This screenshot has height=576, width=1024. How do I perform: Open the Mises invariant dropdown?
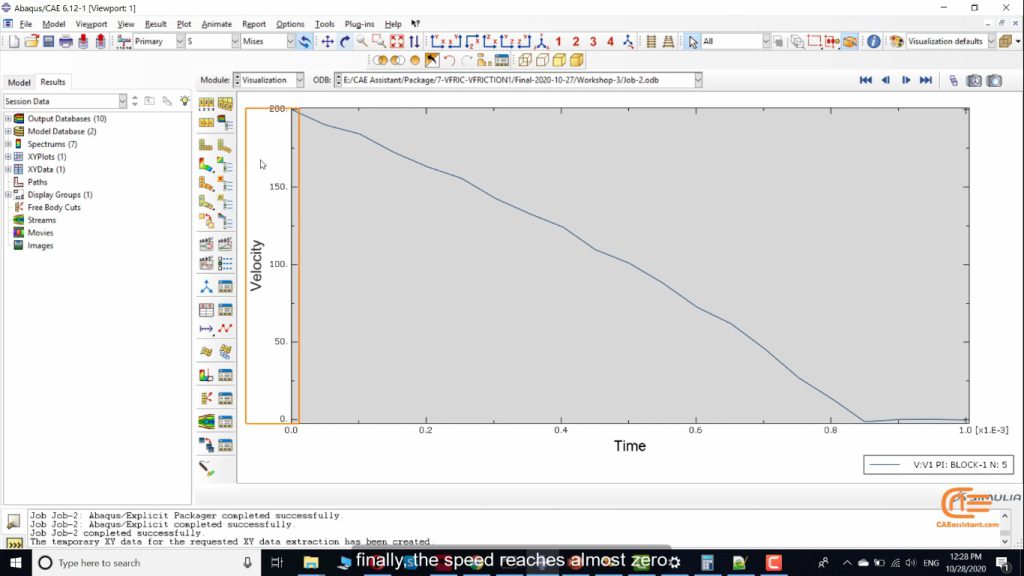pos(291,42)
